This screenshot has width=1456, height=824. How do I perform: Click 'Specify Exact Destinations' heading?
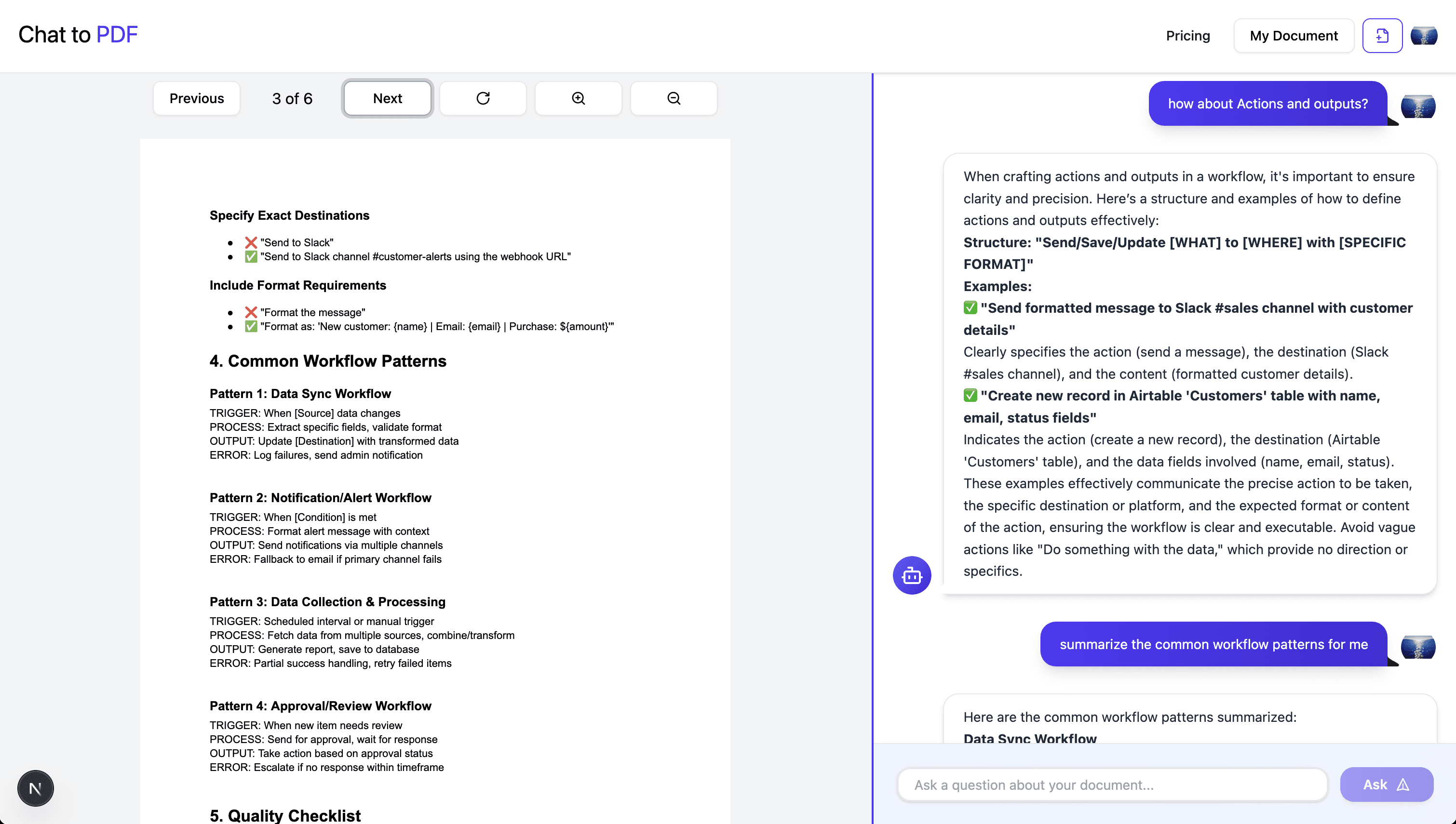(x=289, y=215)
